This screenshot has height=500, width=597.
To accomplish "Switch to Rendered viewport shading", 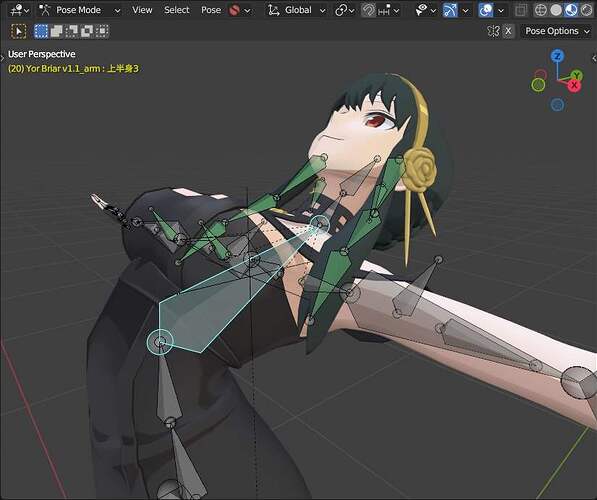I will (587, 10).
